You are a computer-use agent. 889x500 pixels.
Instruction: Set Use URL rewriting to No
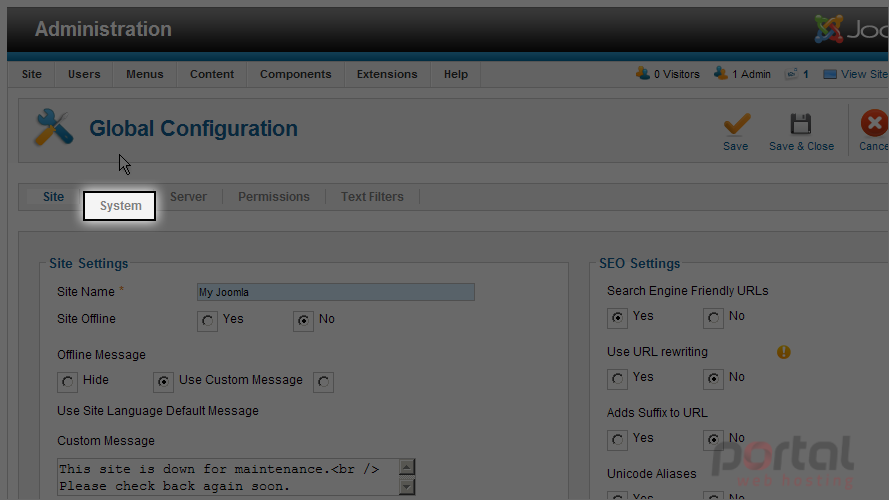(x=713, y=379)
